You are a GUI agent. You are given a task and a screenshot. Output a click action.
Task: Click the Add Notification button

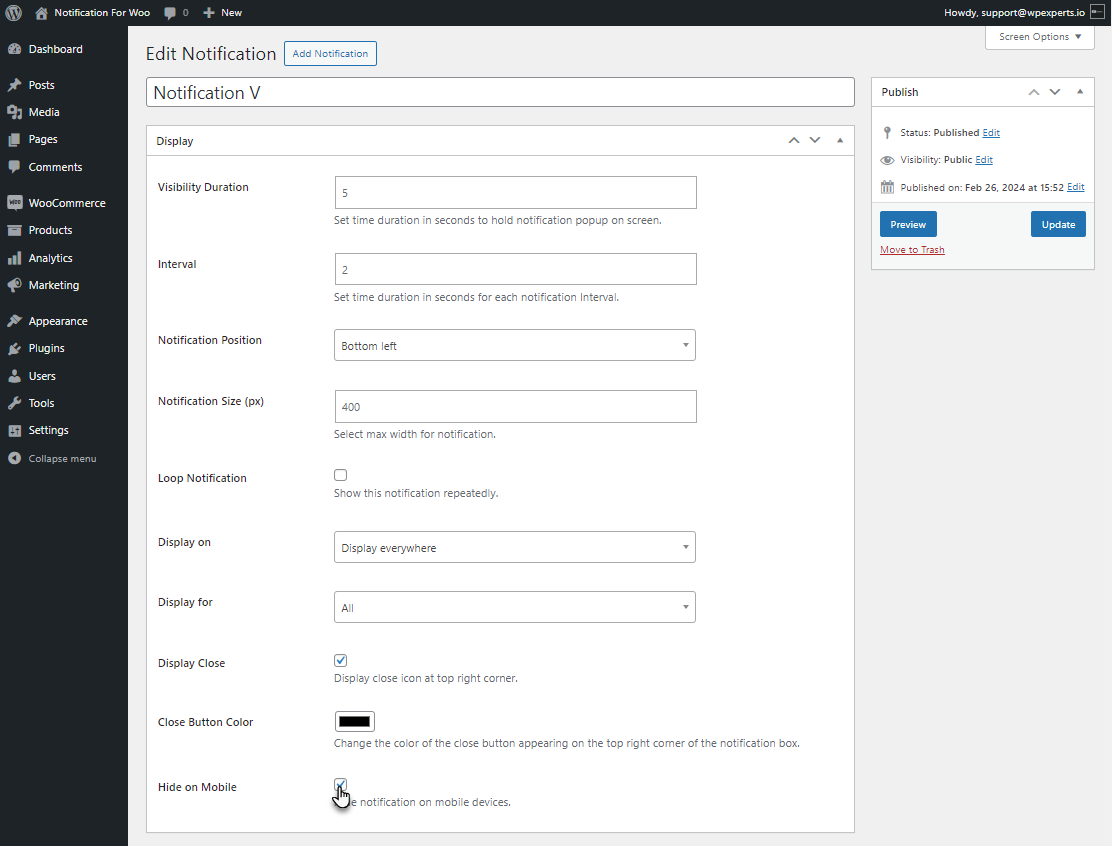click(x=330, y=54)
